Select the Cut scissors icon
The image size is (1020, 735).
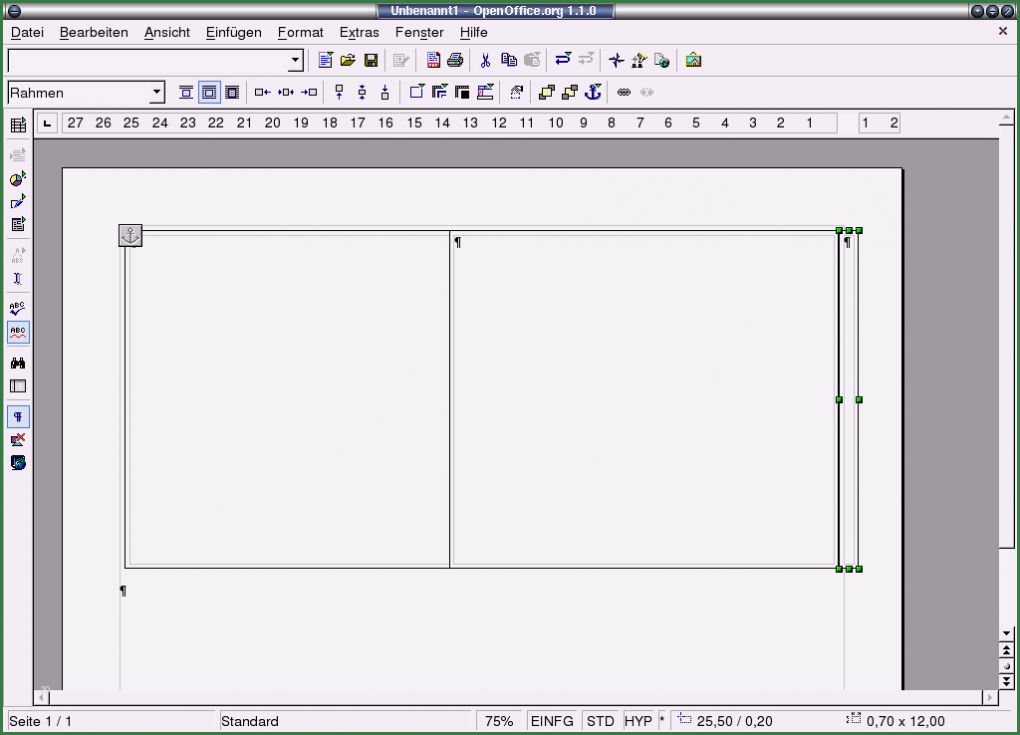pos(485,60)
